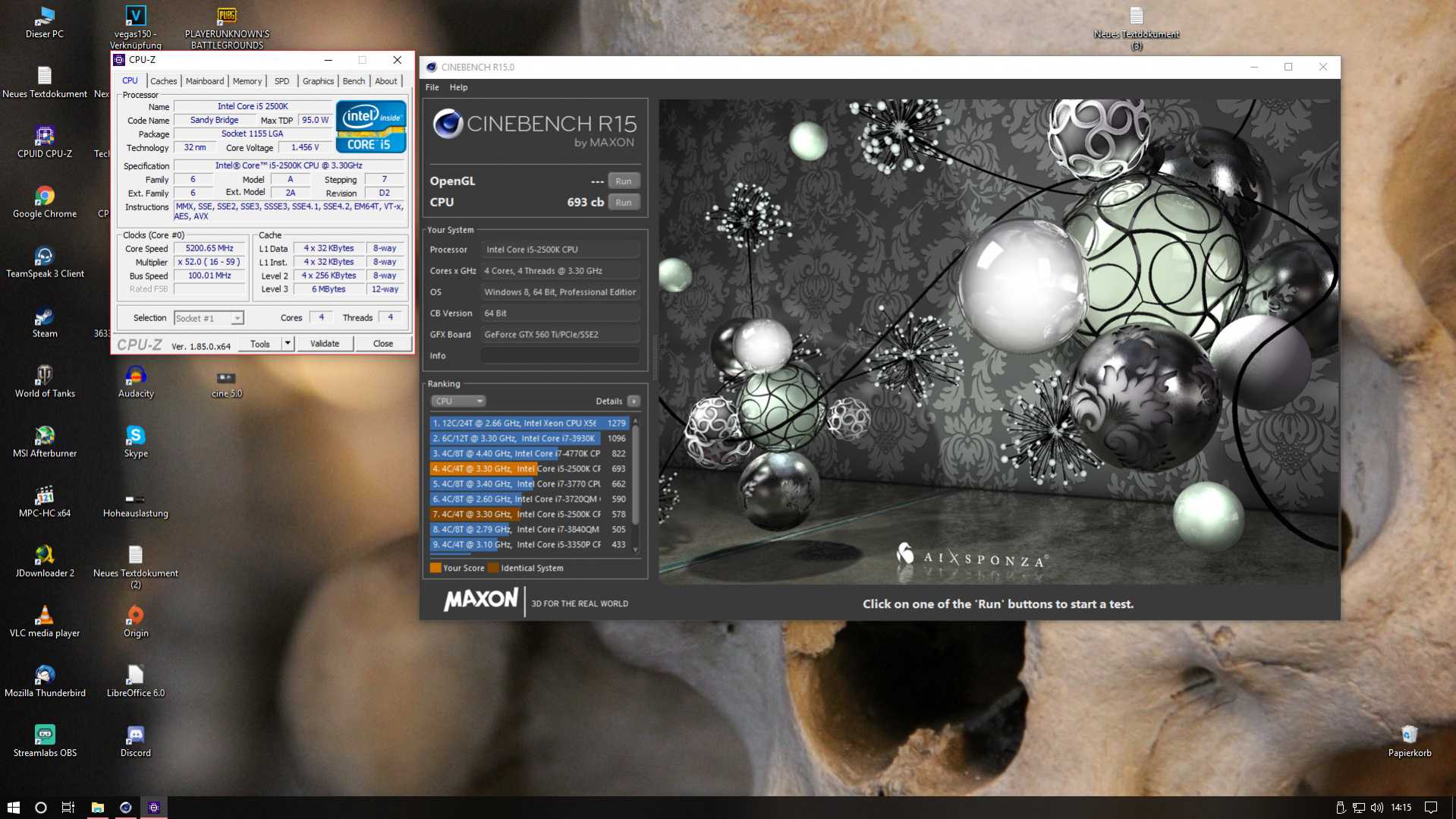Launch Steam from the desktop
Screen dimensions: 1456x819
coord(45,322)
